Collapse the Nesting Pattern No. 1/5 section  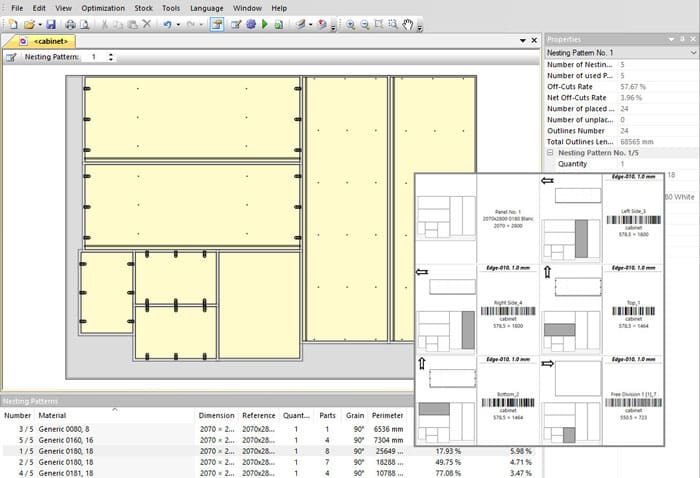pyautogui.click(x=549, y=153)
